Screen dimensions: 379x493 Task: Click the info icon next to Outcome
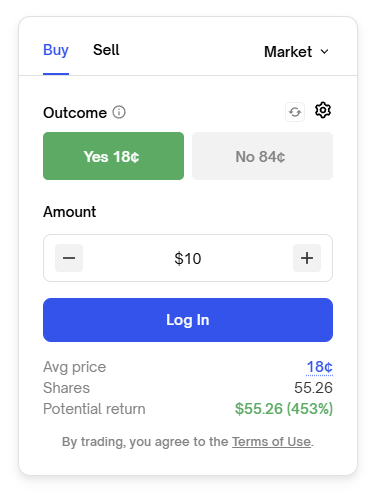coord(119,112)
